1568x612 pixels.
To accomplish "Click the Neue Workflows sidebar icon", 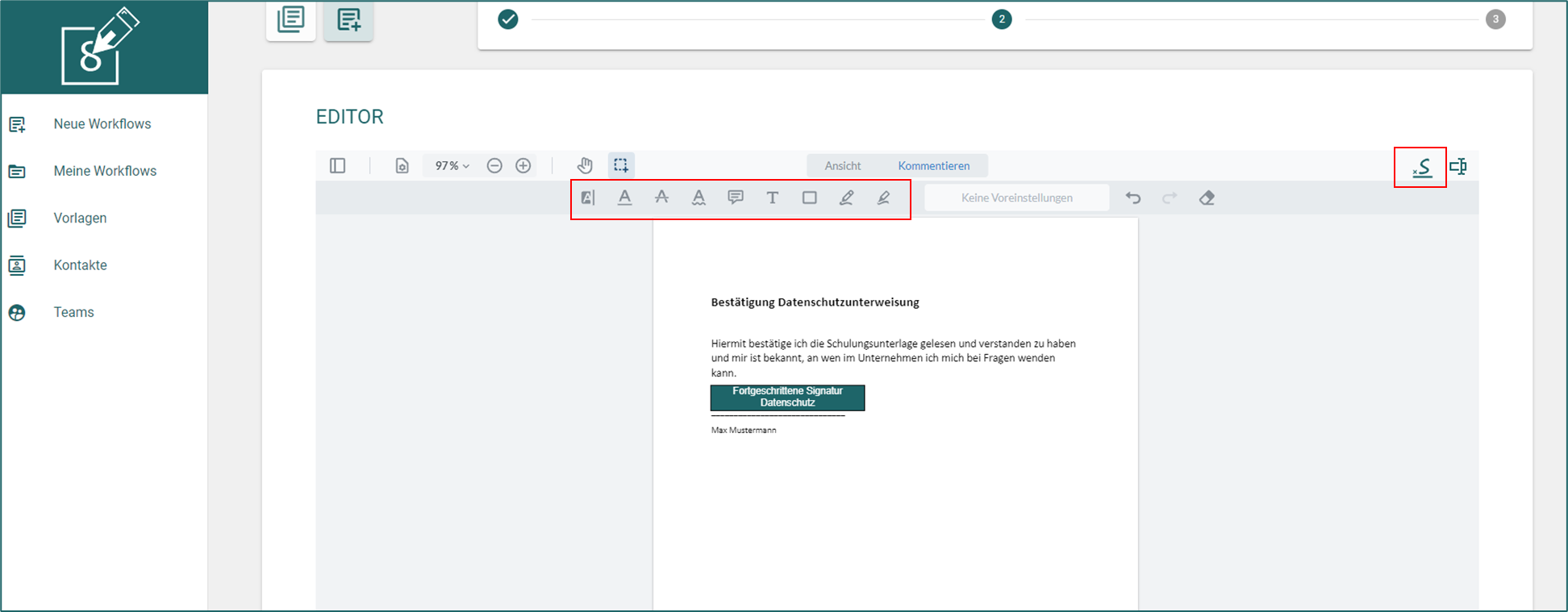I will (x=17, y=124).
